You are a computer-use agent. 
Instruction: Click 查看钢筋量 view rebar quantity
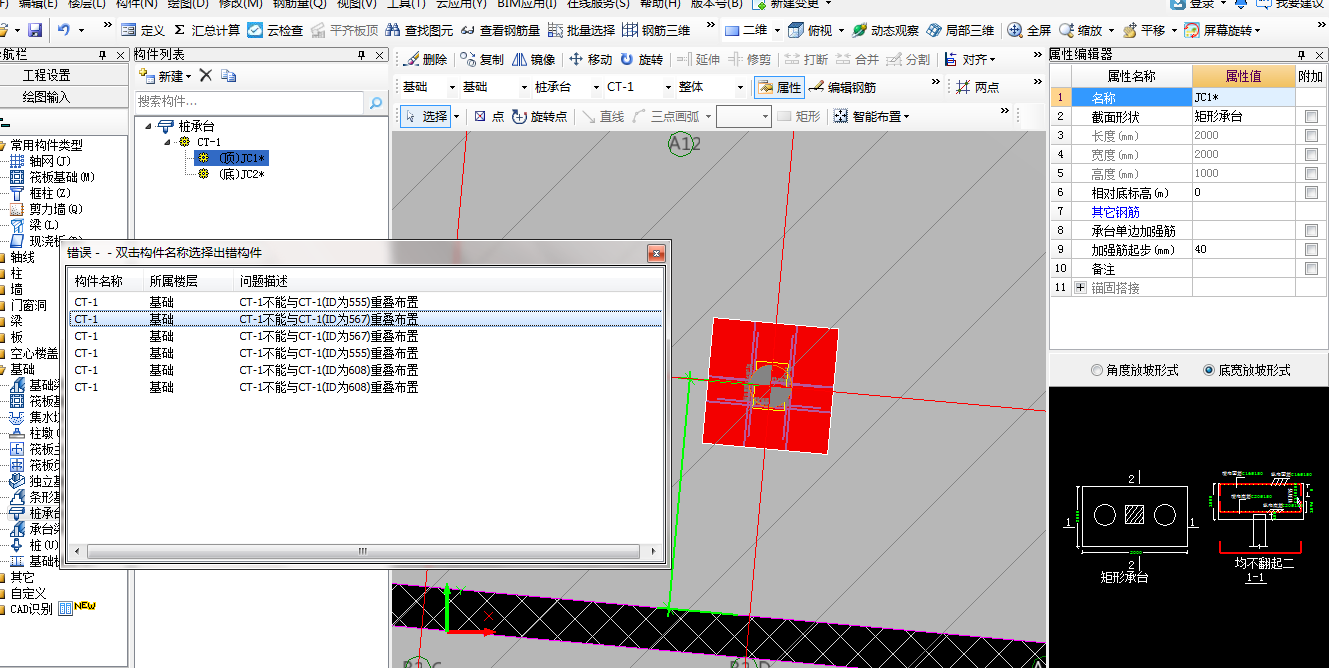tap(501, 31)
